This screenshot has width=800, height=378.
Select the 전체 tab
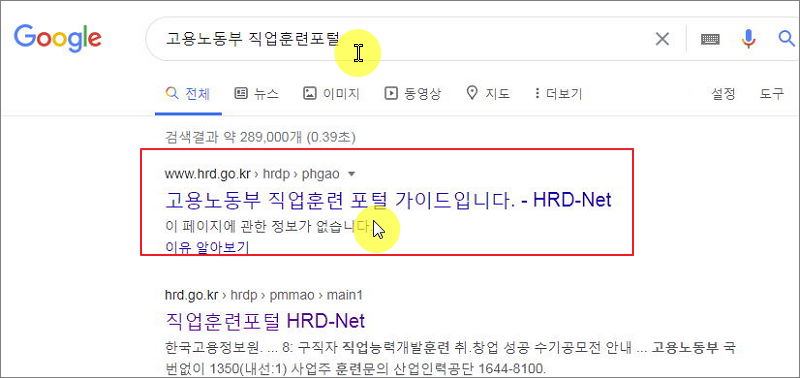click(x=188, y=93)
